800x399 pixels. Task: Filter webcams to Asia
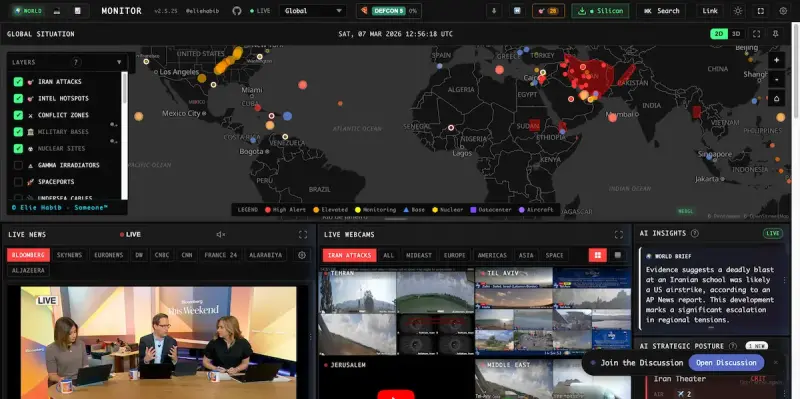click(x=526, y=255)
